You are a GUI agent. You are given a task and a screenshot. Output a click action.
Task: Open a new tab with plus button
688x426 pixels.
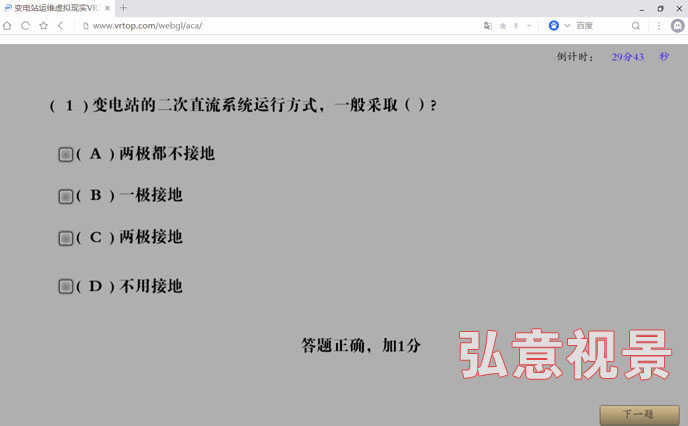[x=123, y=7]
